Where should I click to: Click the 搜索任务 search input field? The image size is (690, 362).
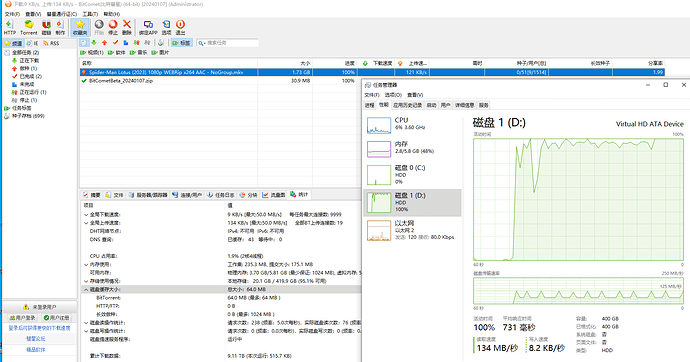point(228,43)
